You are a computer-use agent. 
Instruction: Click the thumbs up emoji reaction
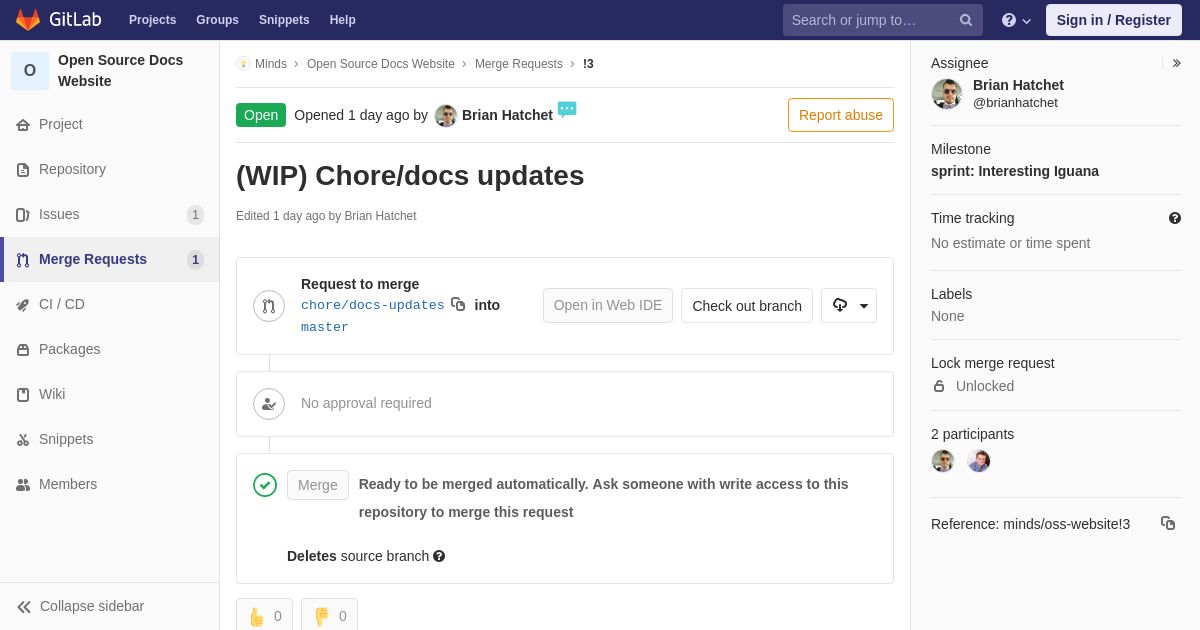pos(264,616)
